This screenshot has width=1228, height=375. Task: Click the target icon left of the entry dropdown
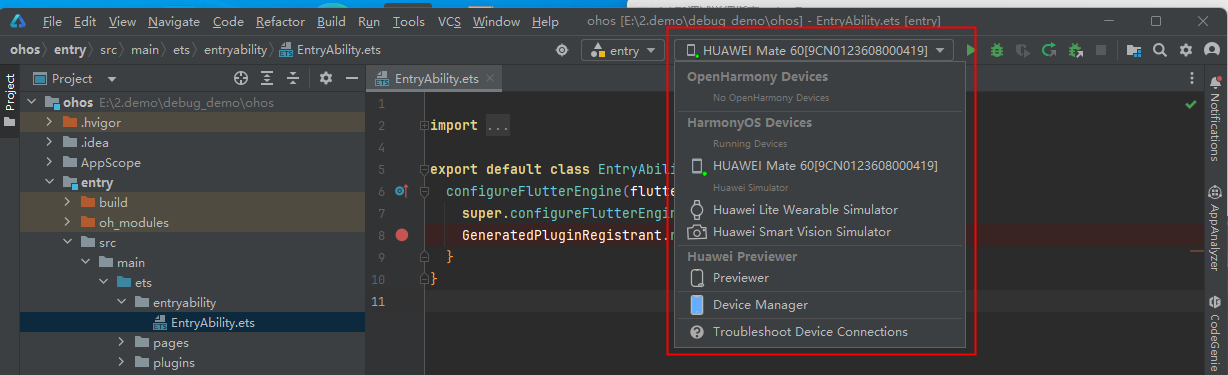point(562,50)
